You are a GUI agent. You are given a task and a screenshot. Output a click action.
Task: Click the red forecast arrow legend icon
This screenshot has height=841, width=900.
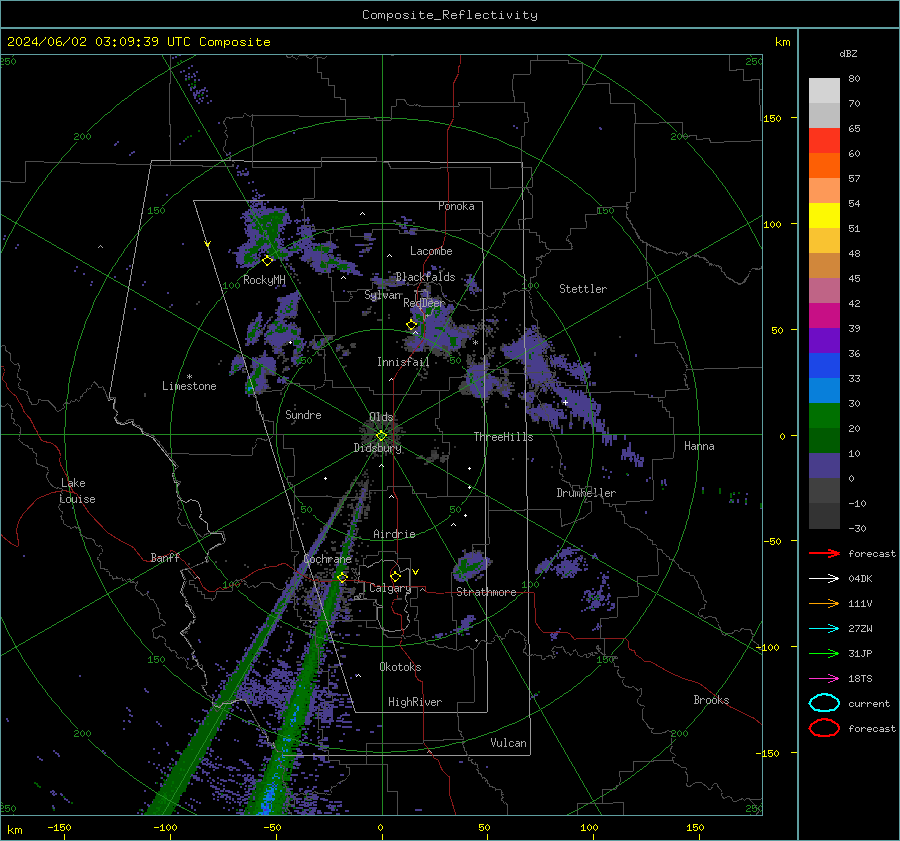click(x=824, y=553)
